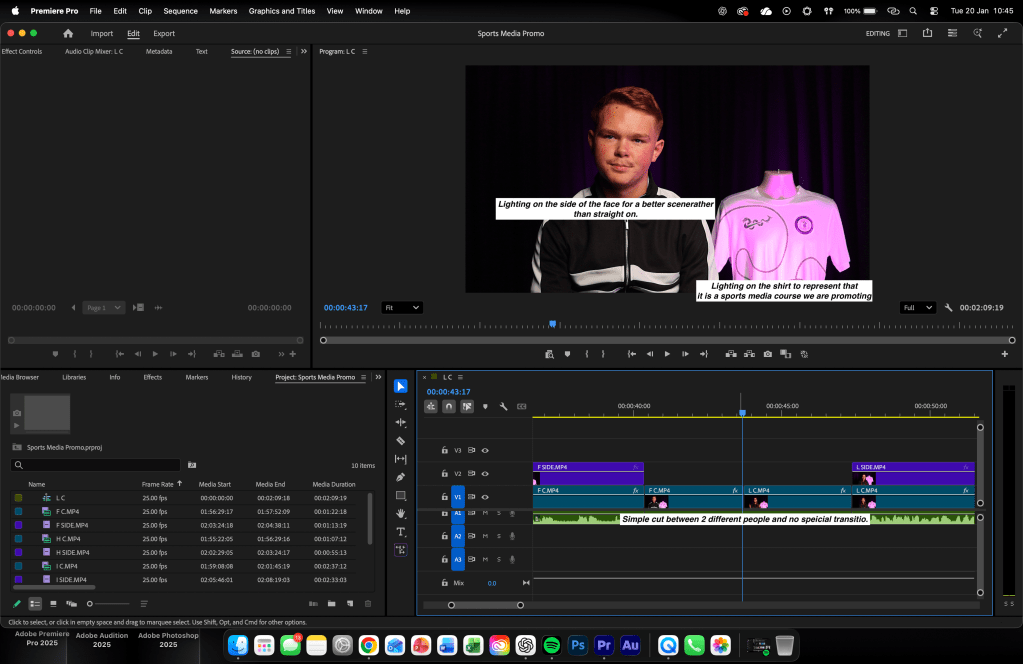Viewport: 1023px width, 664px height.
Task: Open the Full playback resolution dropdown
Action: [x=917, y=308]
